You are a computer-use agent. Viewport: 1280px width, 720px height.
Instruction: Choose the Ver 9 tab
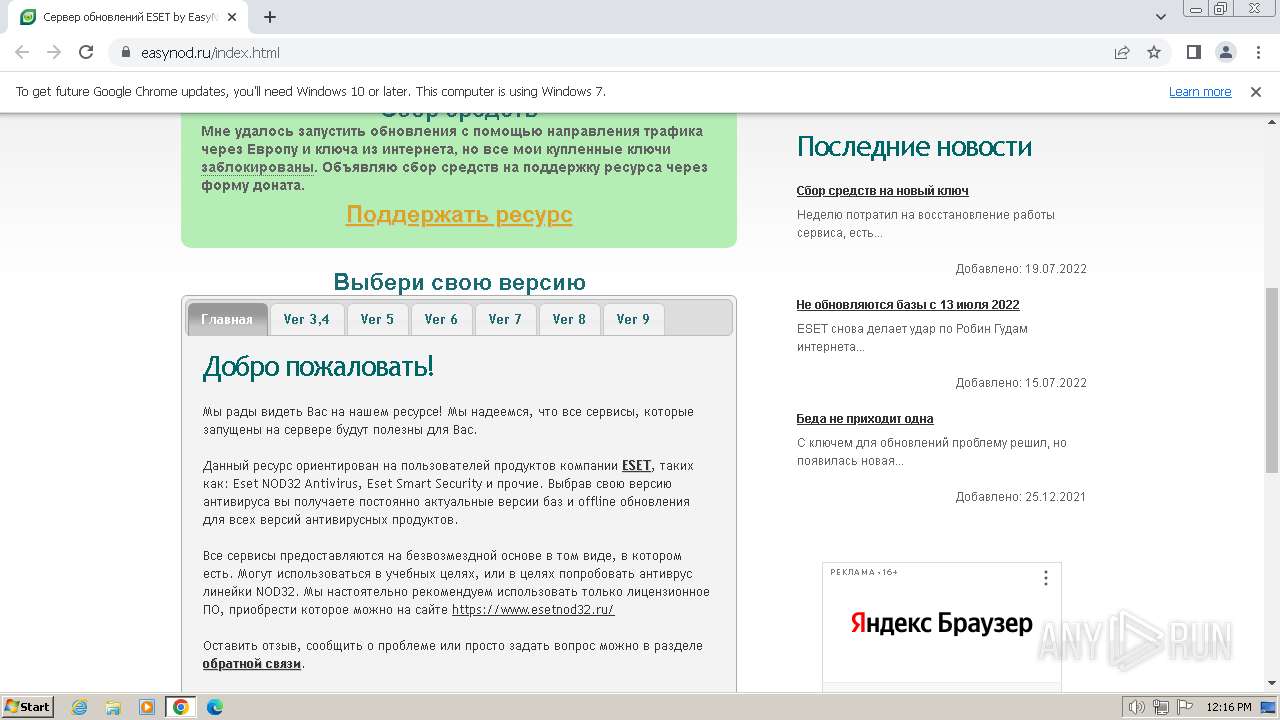[633, 319]
